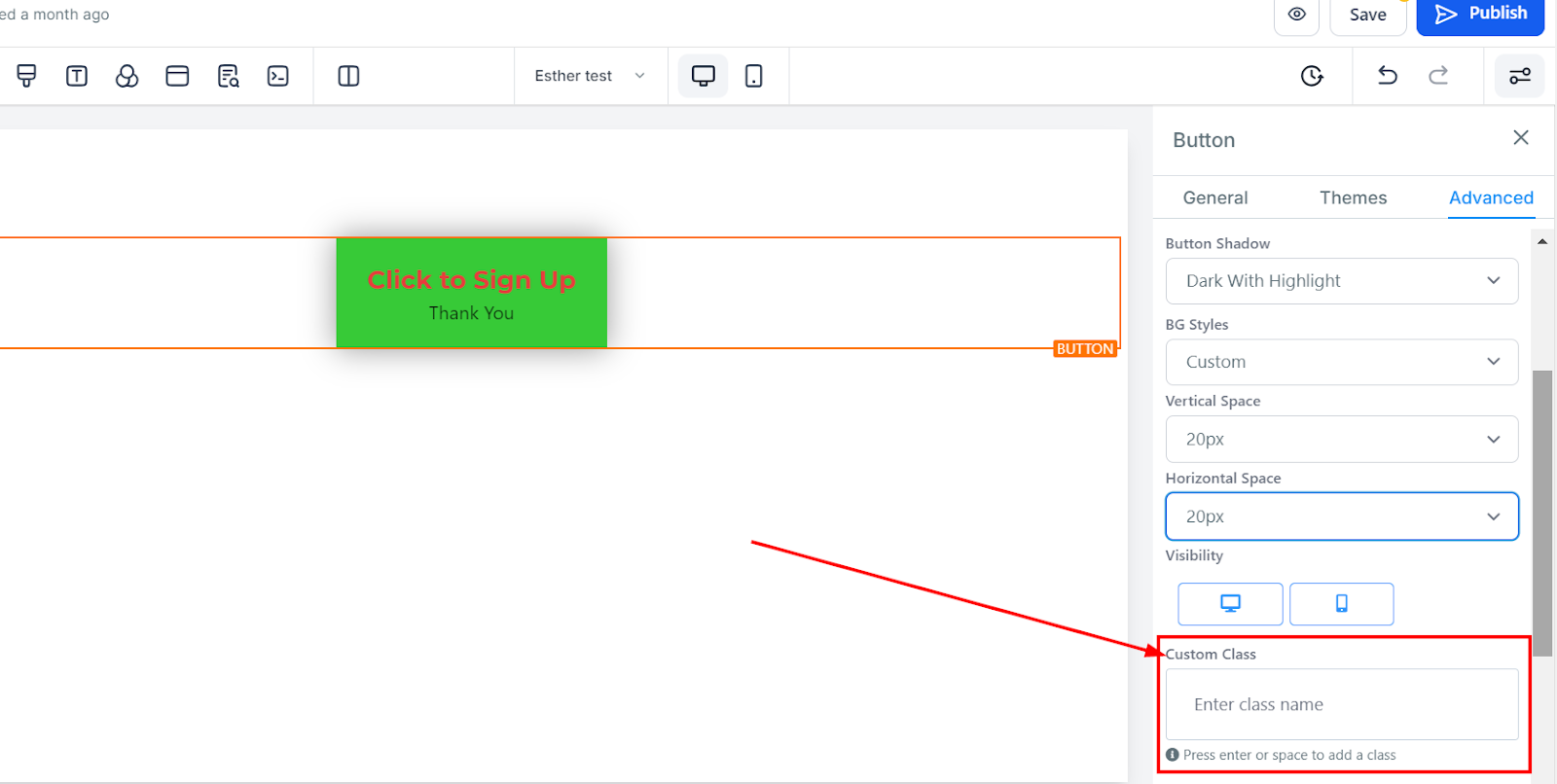Switch to mobile view mode

click(x=753, y=76)
